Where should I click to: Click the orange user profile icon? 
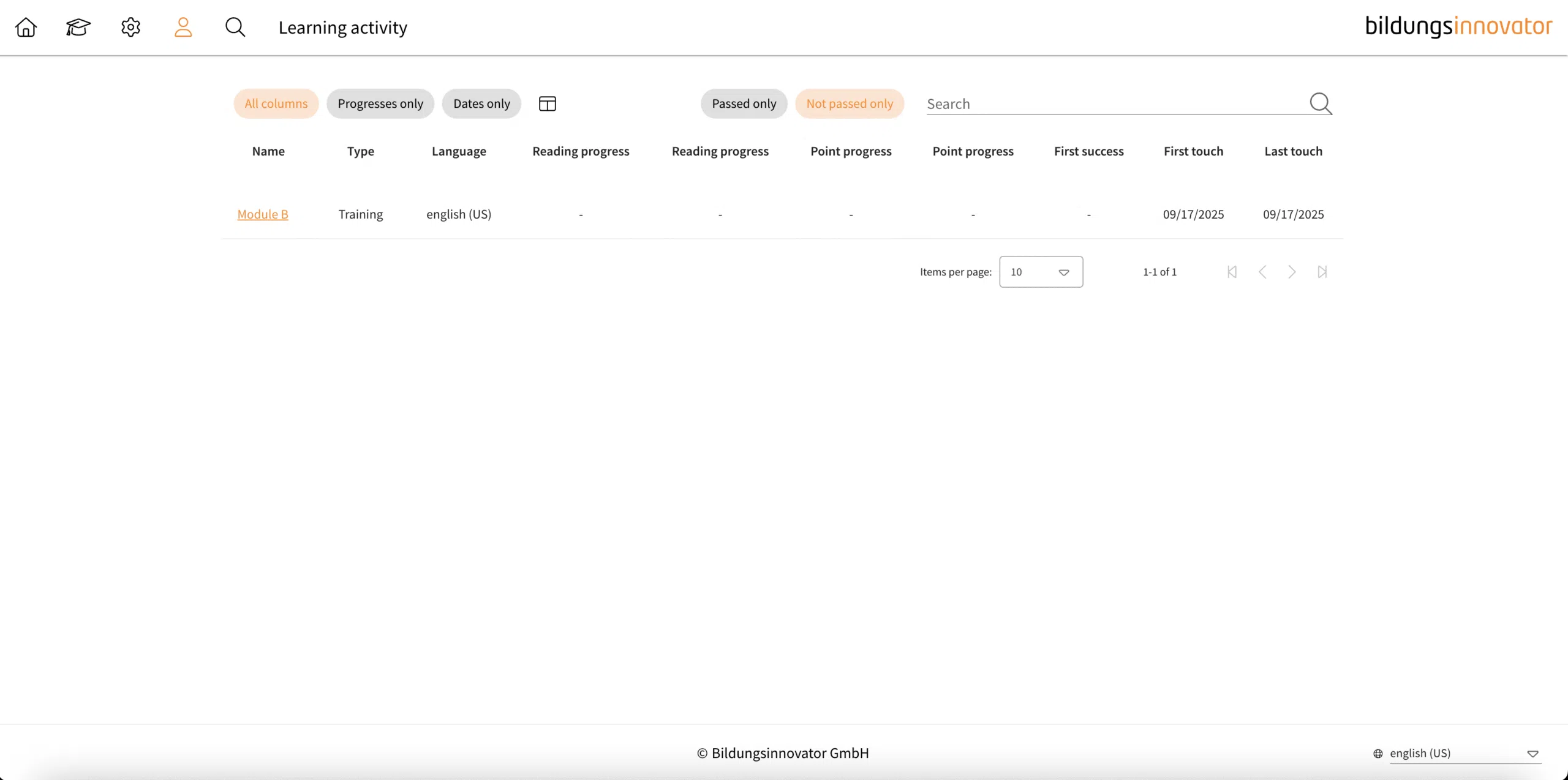183,27
